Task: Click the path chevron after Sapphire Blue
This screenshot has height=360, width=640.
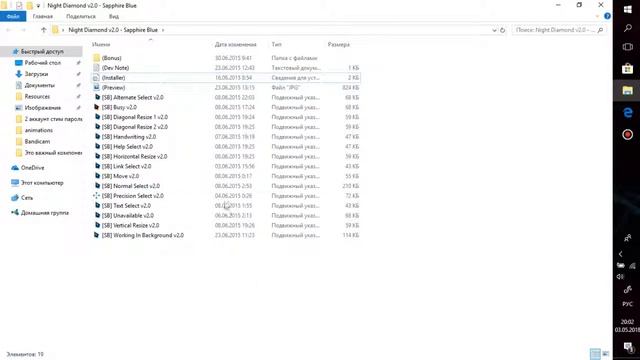Action: 162,30
